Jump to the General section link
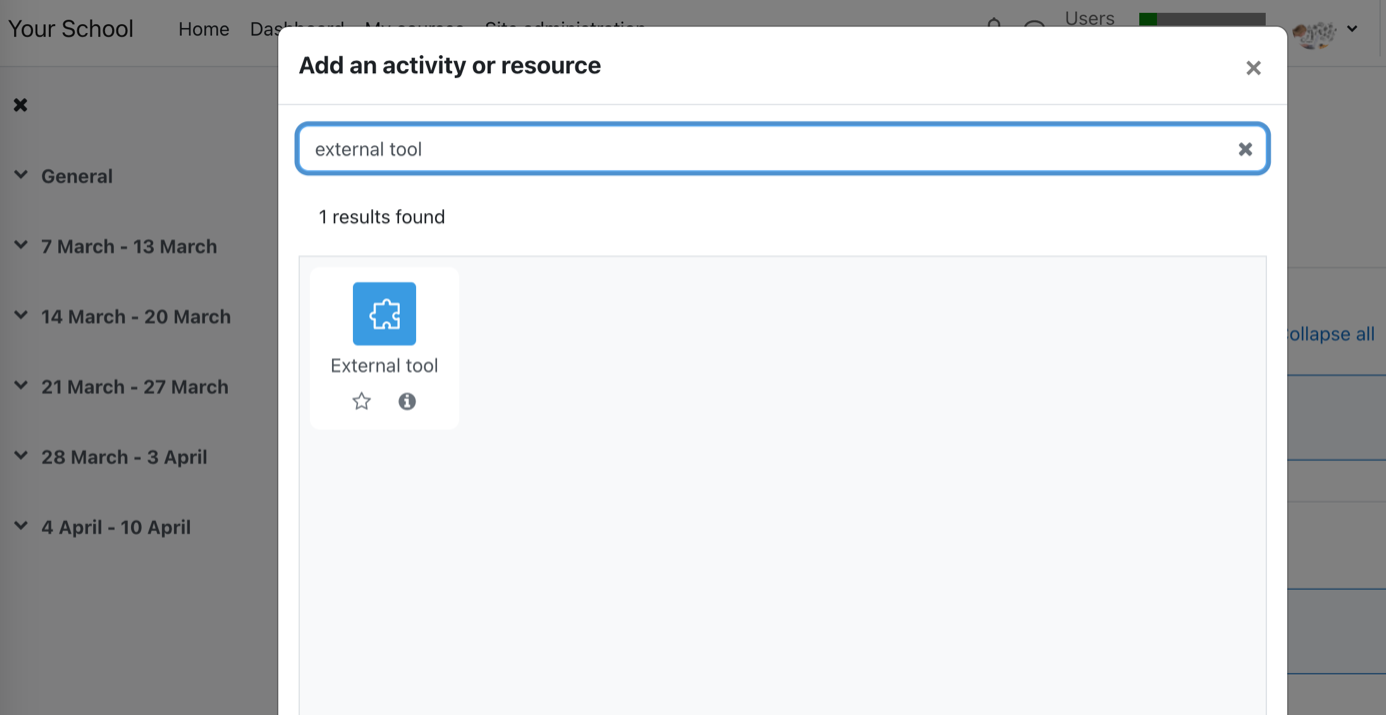This screenshot has width=1390, height=715. pos(77,176)
